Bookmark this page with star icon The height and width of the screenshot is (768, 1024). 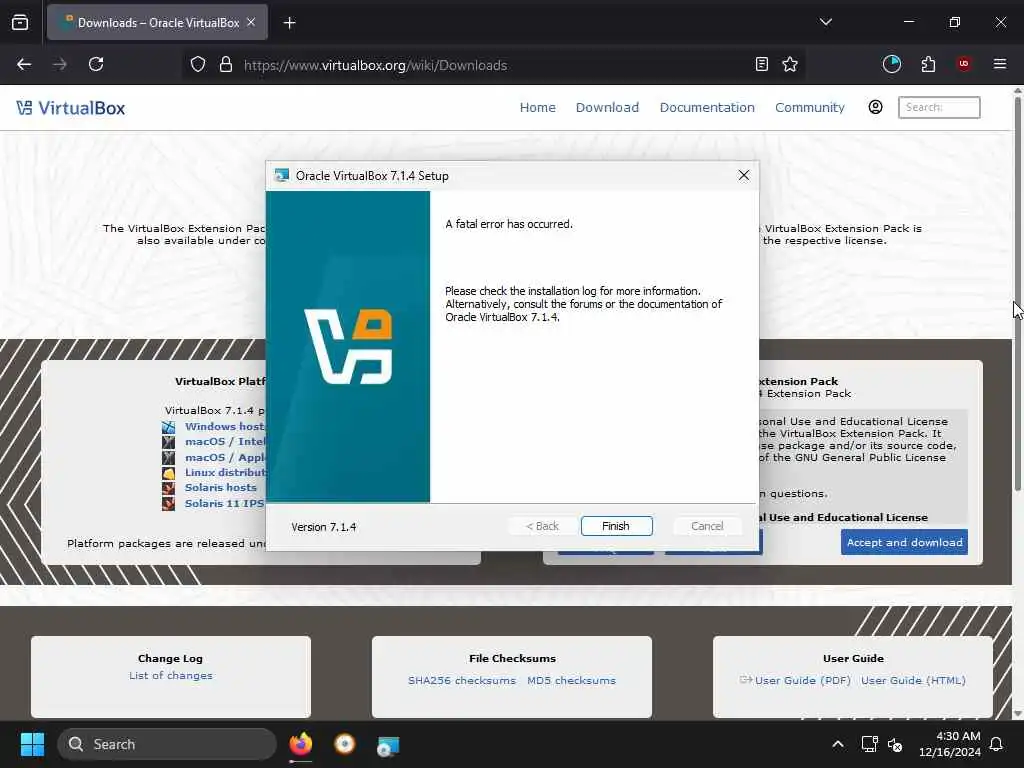[x=790, y=64]
